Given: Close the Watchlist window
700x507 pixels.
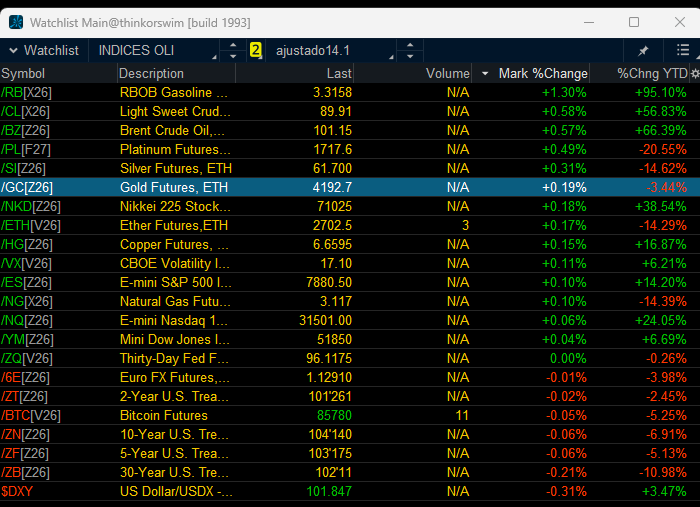Looking at the screenshot, I should pos(679,22).
